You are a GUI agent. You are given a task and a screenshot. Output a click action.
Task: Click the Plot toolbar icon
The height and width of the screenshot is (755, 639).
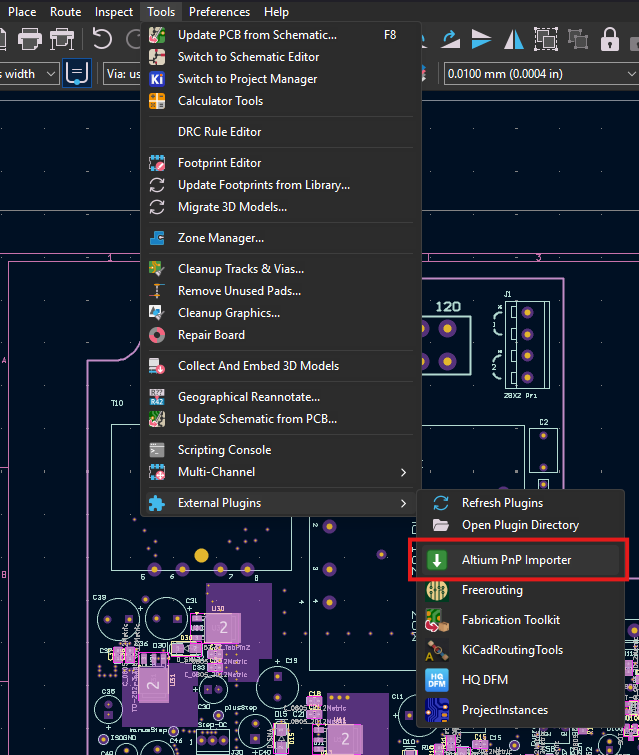click(x=62, y=39)
